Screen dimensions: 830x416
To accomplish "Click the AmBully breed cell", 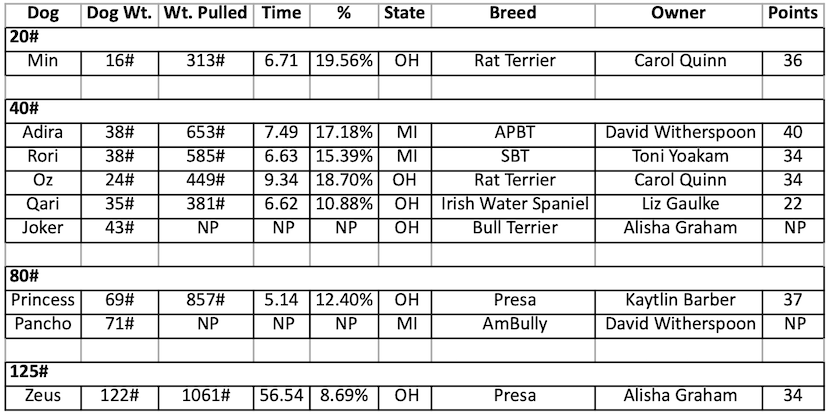I will pos(513,323).
